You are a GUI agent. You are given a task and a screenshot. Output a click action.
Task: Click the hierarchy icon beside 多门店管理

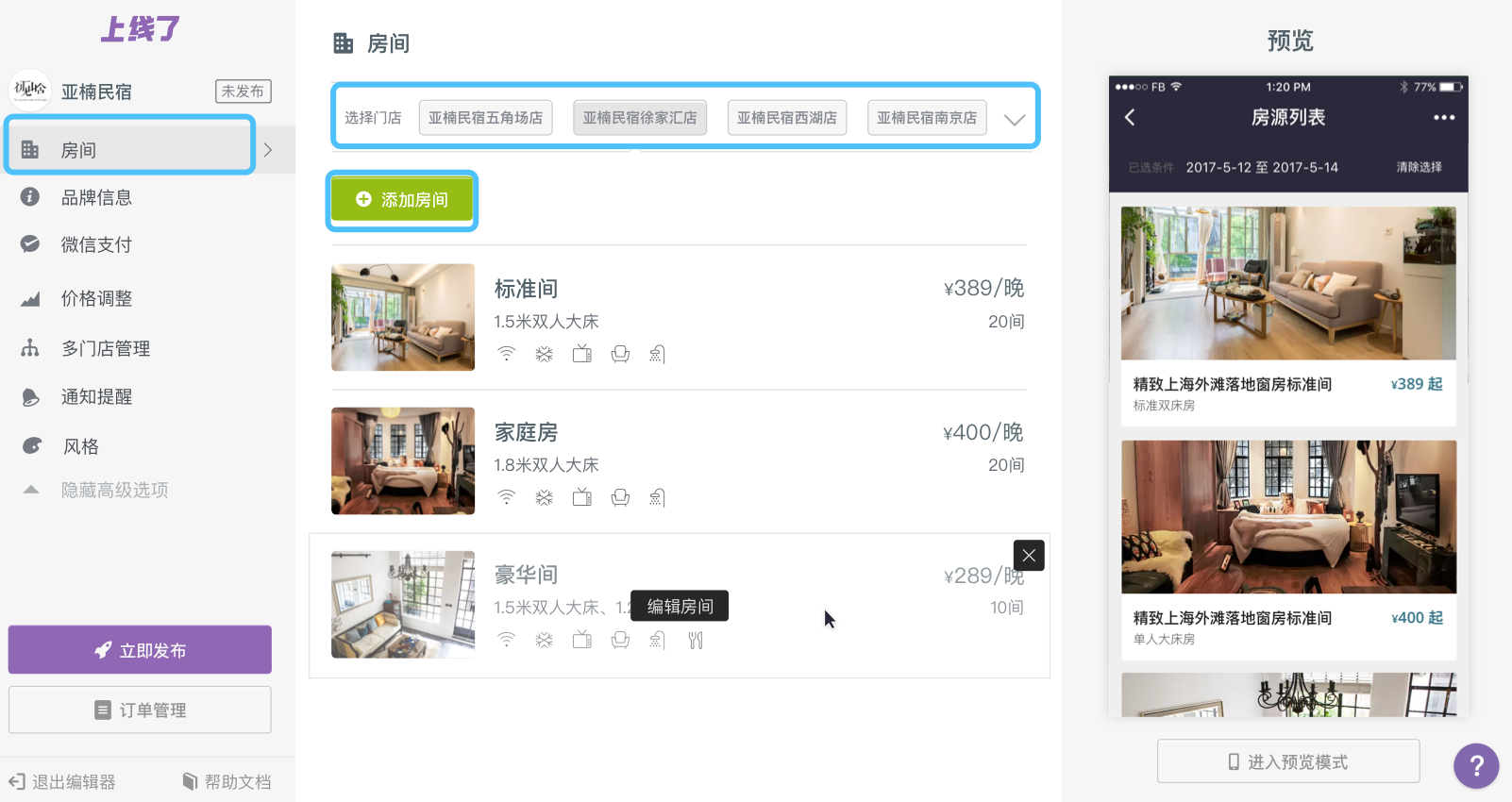[x=30, y=347]
